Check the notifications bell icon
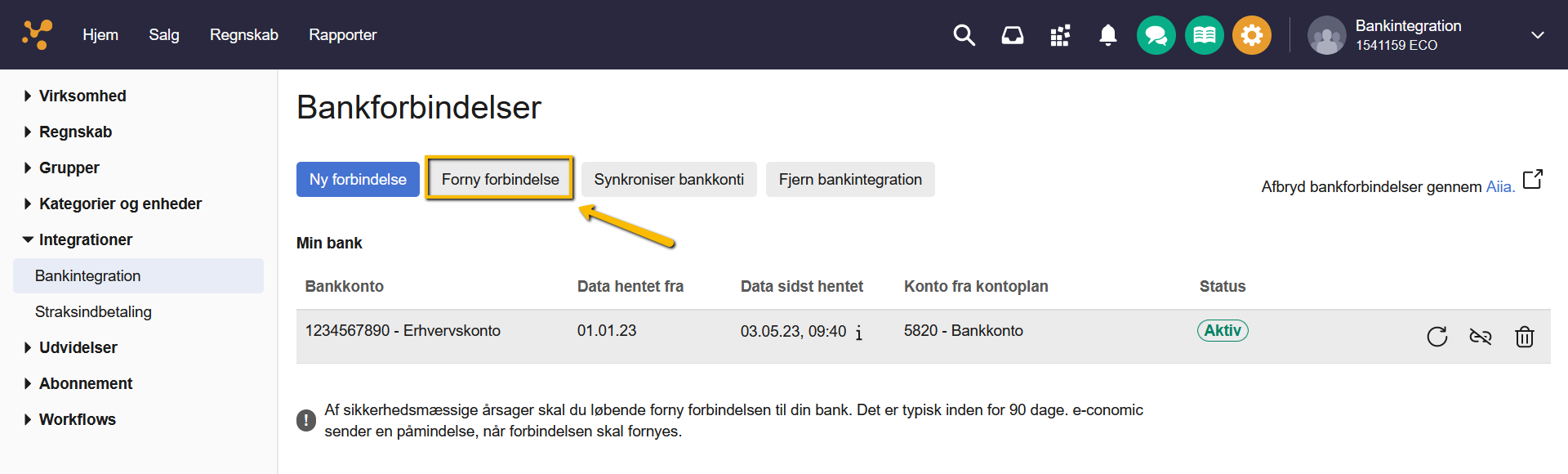The height and width of the screenshot is (474, 1568). pyautogui.click(x=1108, y=35)
